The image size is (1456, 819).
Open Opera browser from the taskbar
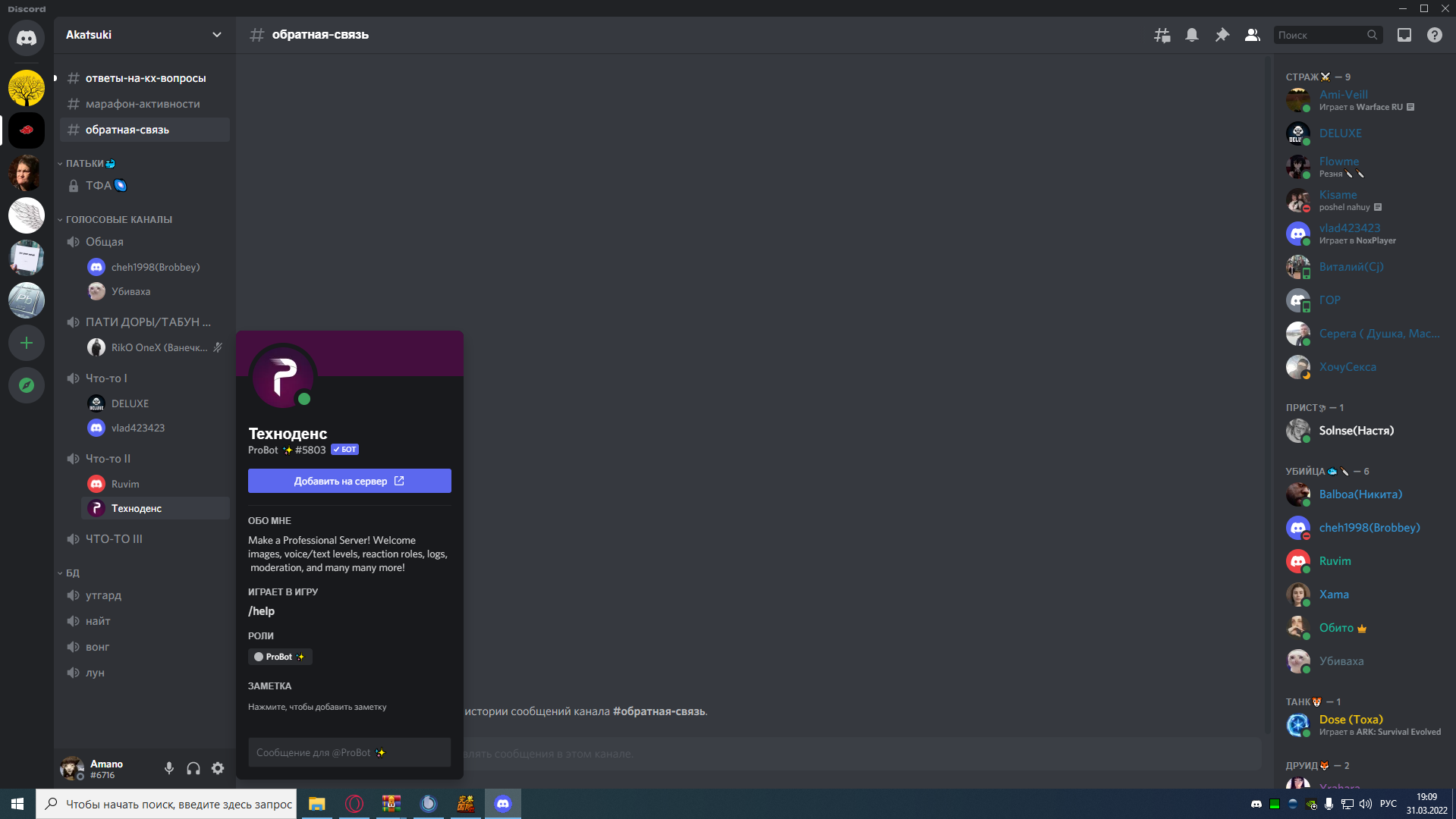(354, 804)
